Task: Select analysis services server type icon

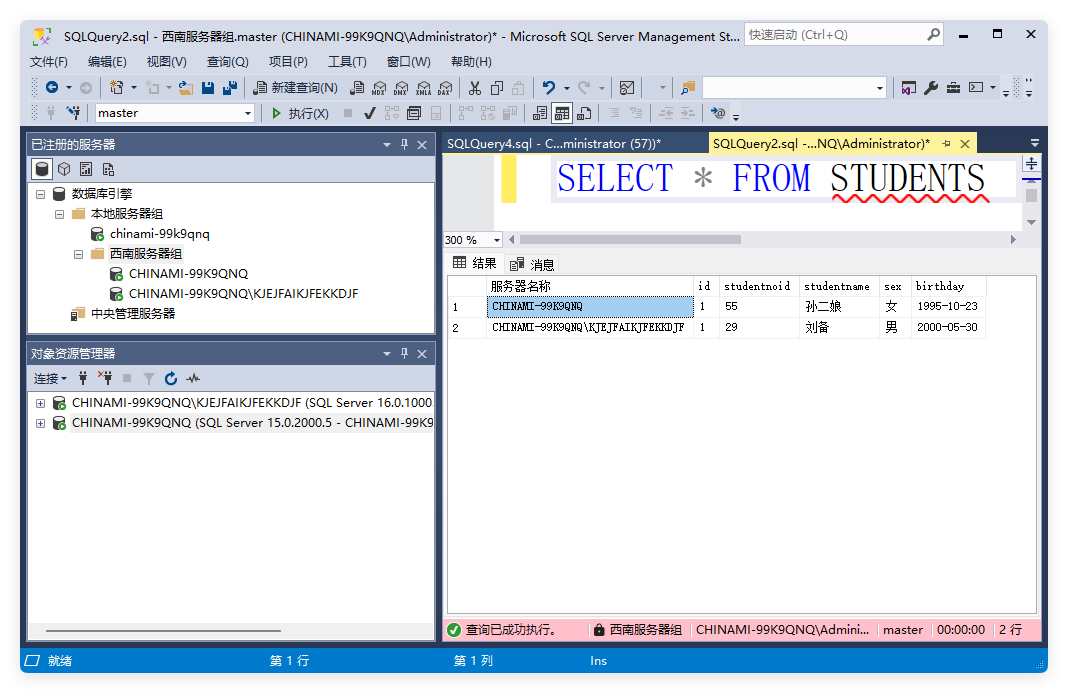Action: (64, 169)
